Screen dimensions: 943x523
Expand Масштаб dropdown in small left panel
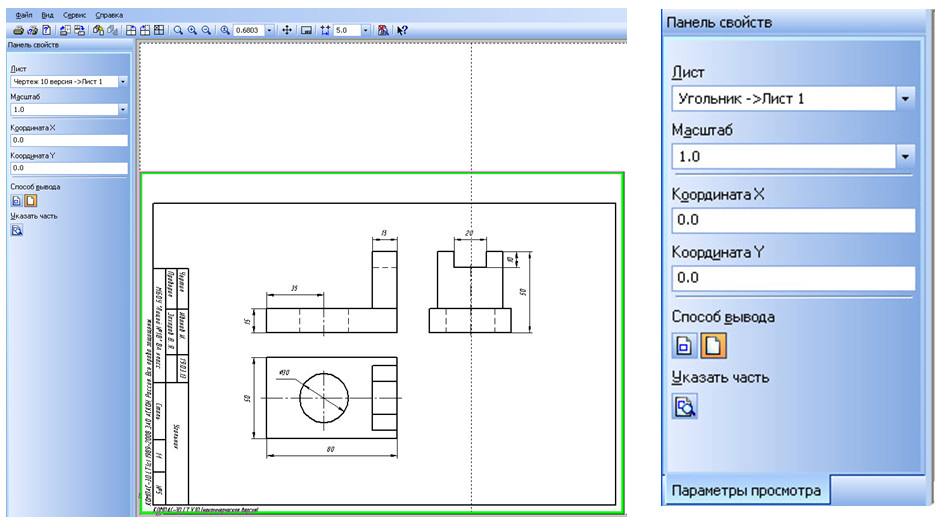(x=123, y=109)
